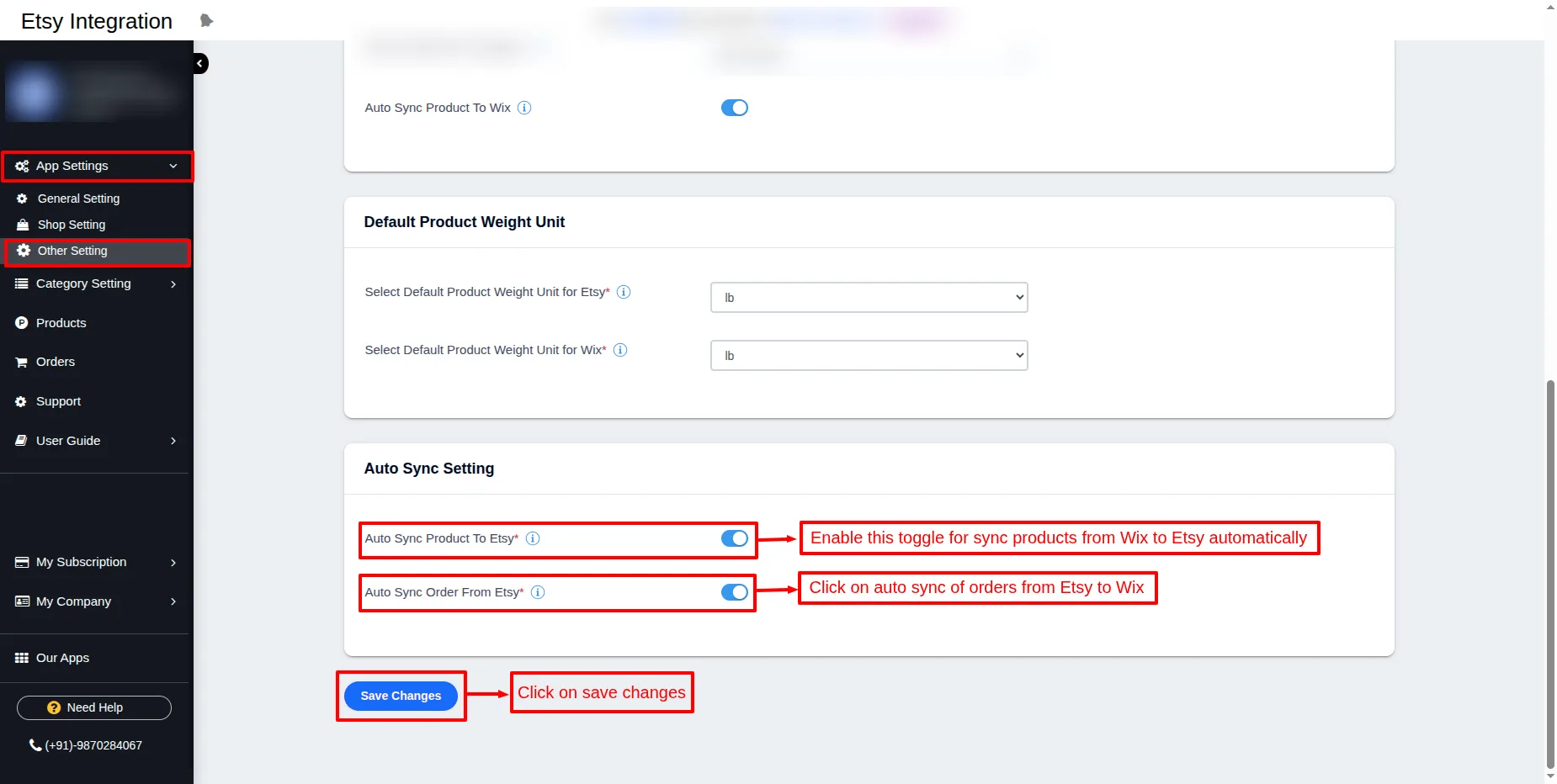Show info for Auto Sync Order From Etsy
Screen dimensions: 1557x784
[x=538, y=592]
